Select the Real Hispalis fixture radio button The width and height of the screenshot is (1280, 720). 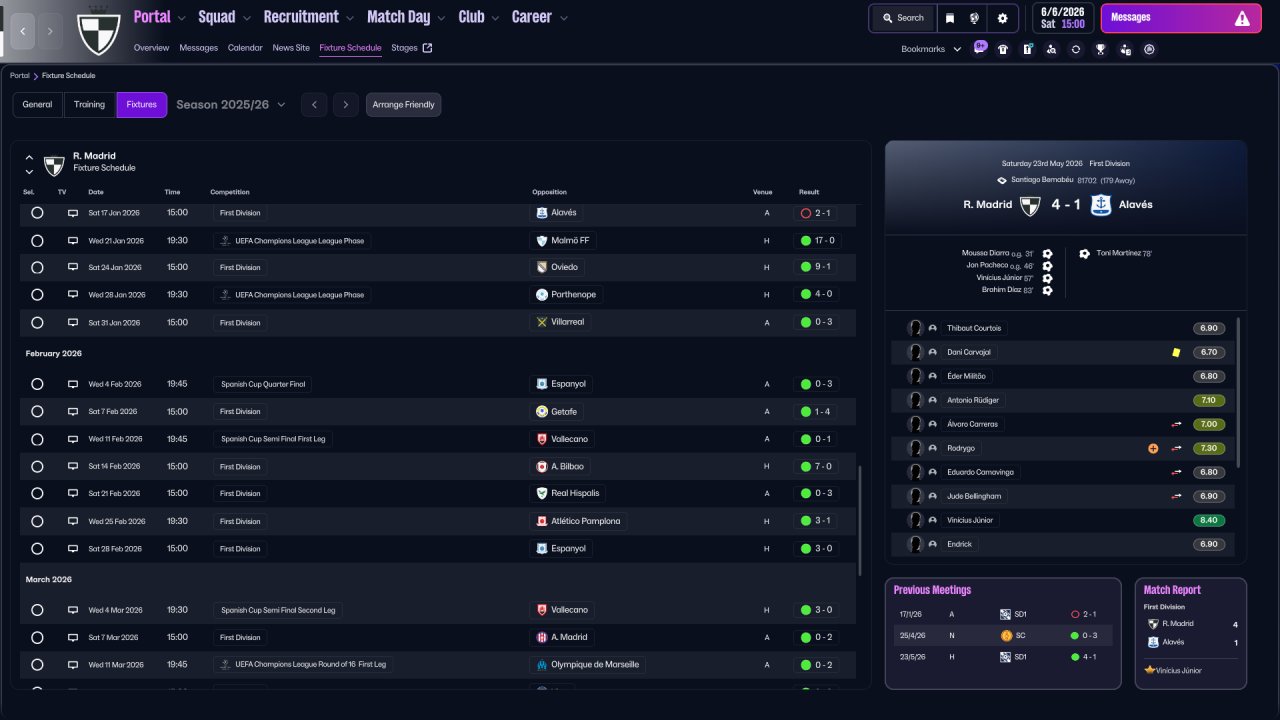point(37,494)
